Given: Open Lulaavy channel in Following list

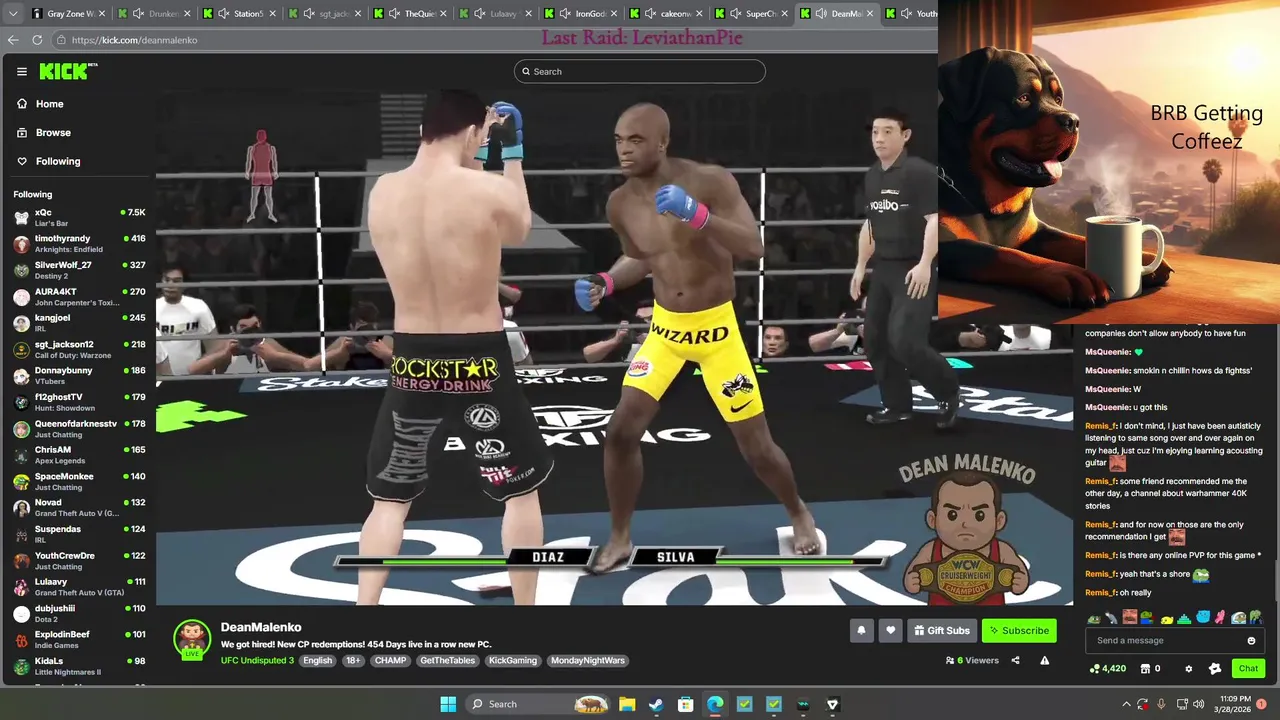Looking at the screenshot, I should [78, 587].
